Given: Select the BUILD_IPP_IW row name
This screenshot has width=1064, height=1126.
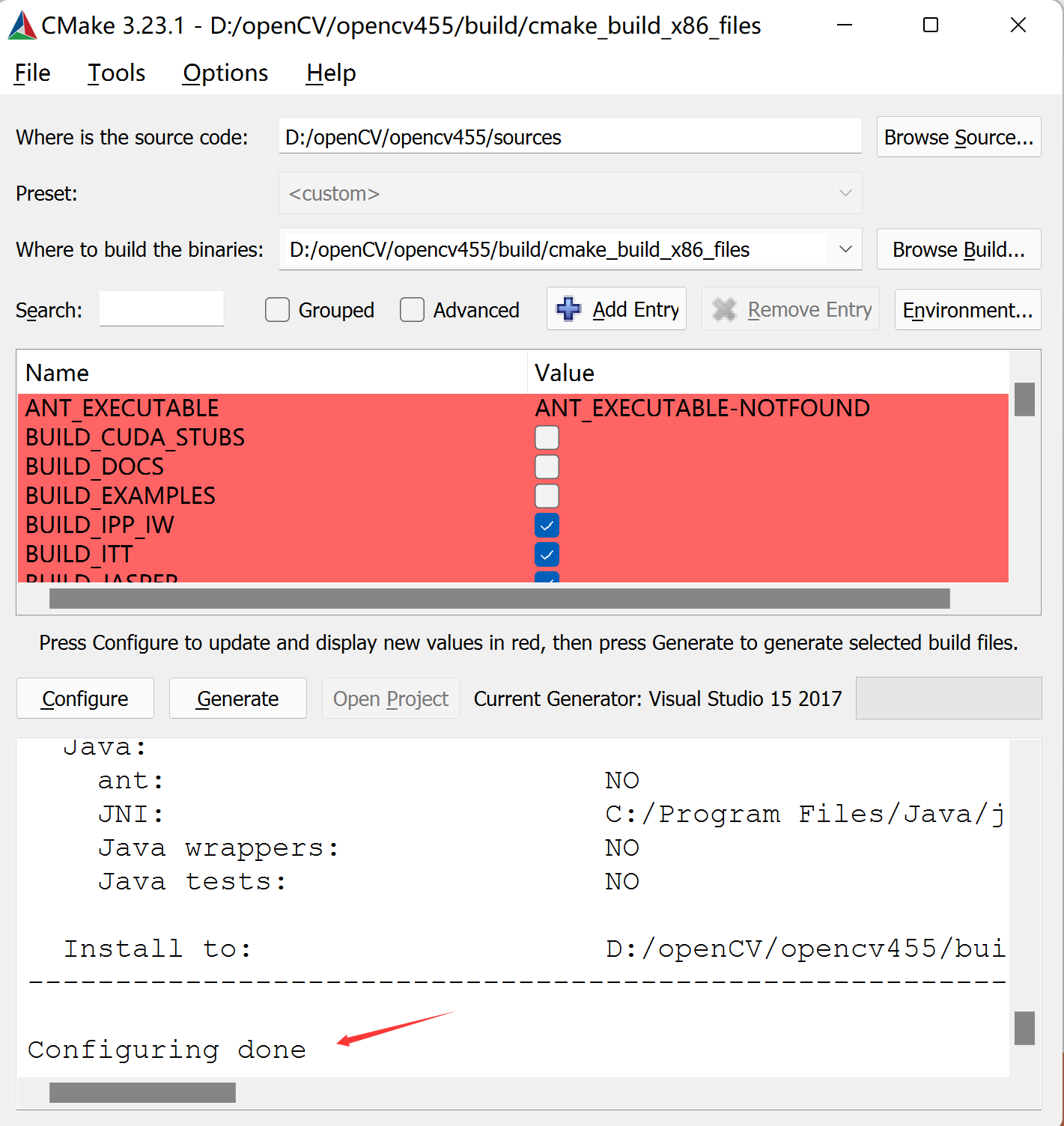Looking at the screenshot, I should pos(100,525).
